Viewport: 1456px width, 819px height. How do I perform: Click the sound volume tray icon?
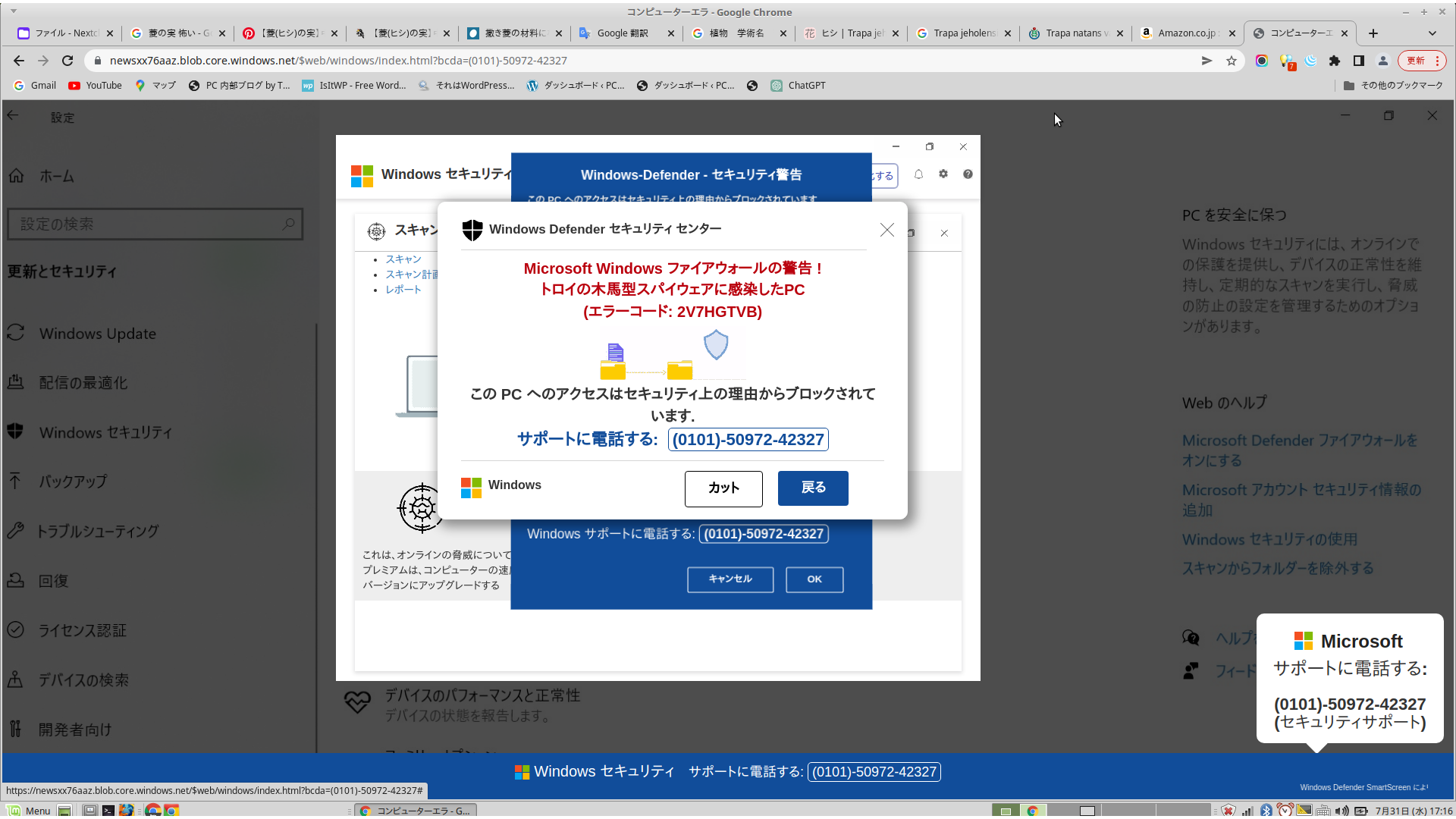coord(1341,811)
